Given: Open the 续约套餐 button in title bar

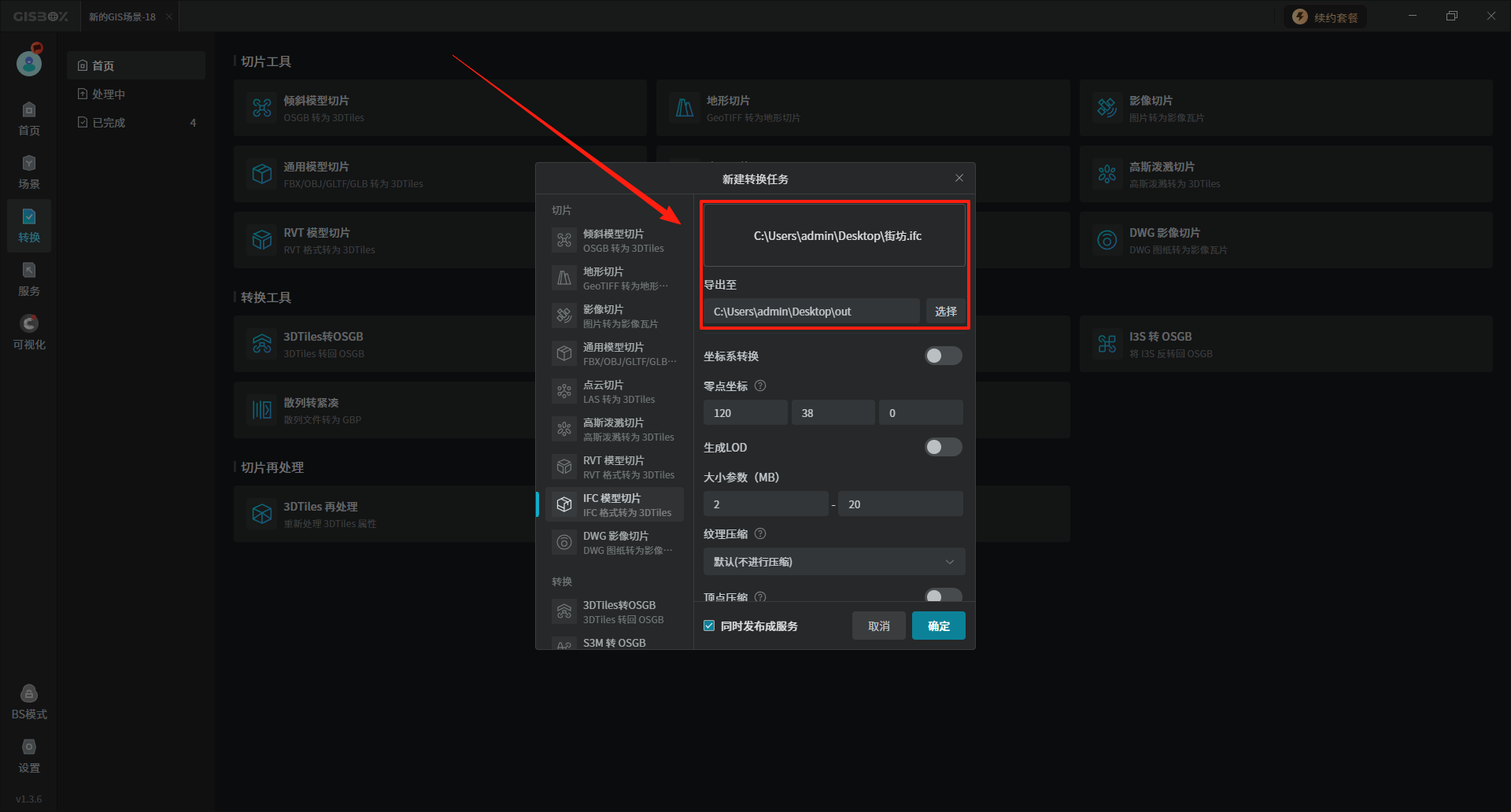Looking at the screenshot, I should (x=1325, y=17).
